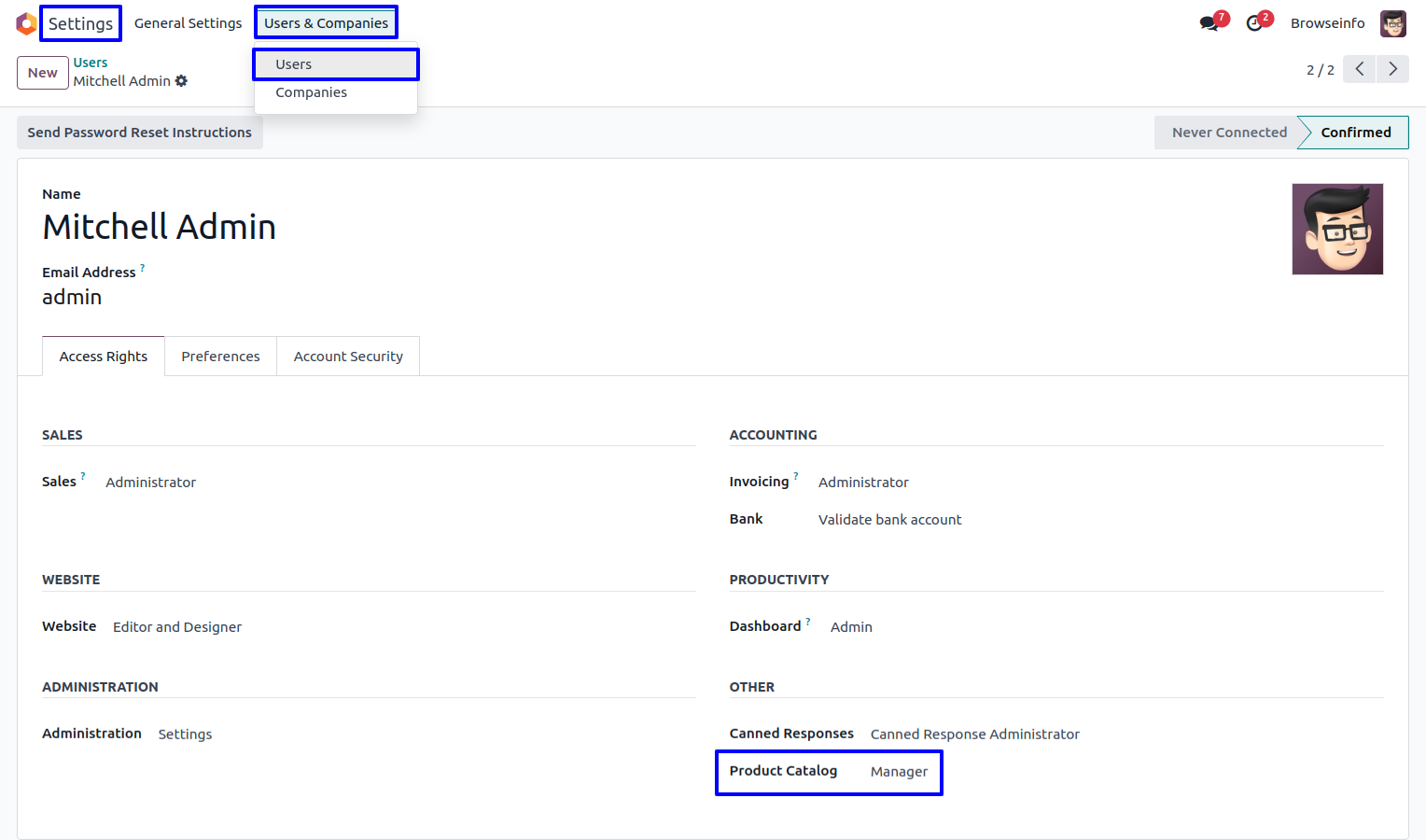This screenshot has width=1426, height=840.
Task: Click the New button
Action: click(43, 73)
